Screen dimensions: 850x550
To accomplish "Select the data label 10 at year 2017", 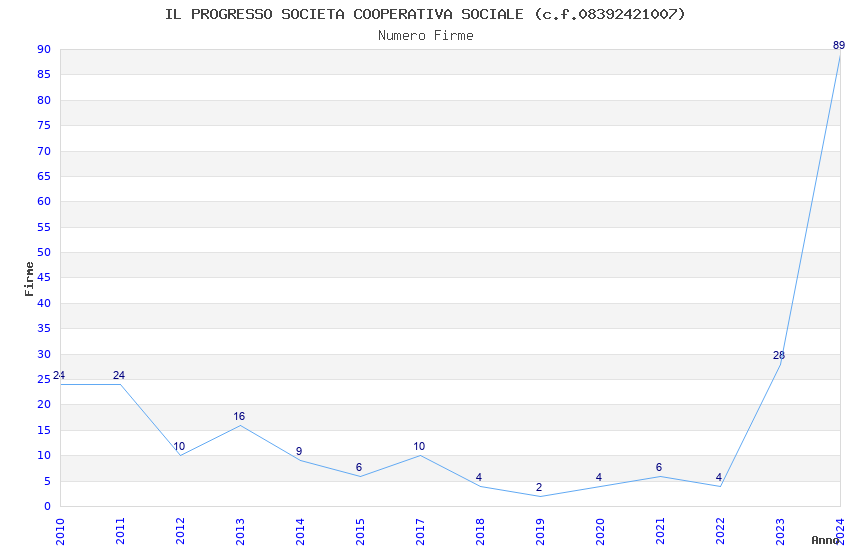I will point(419,447).
